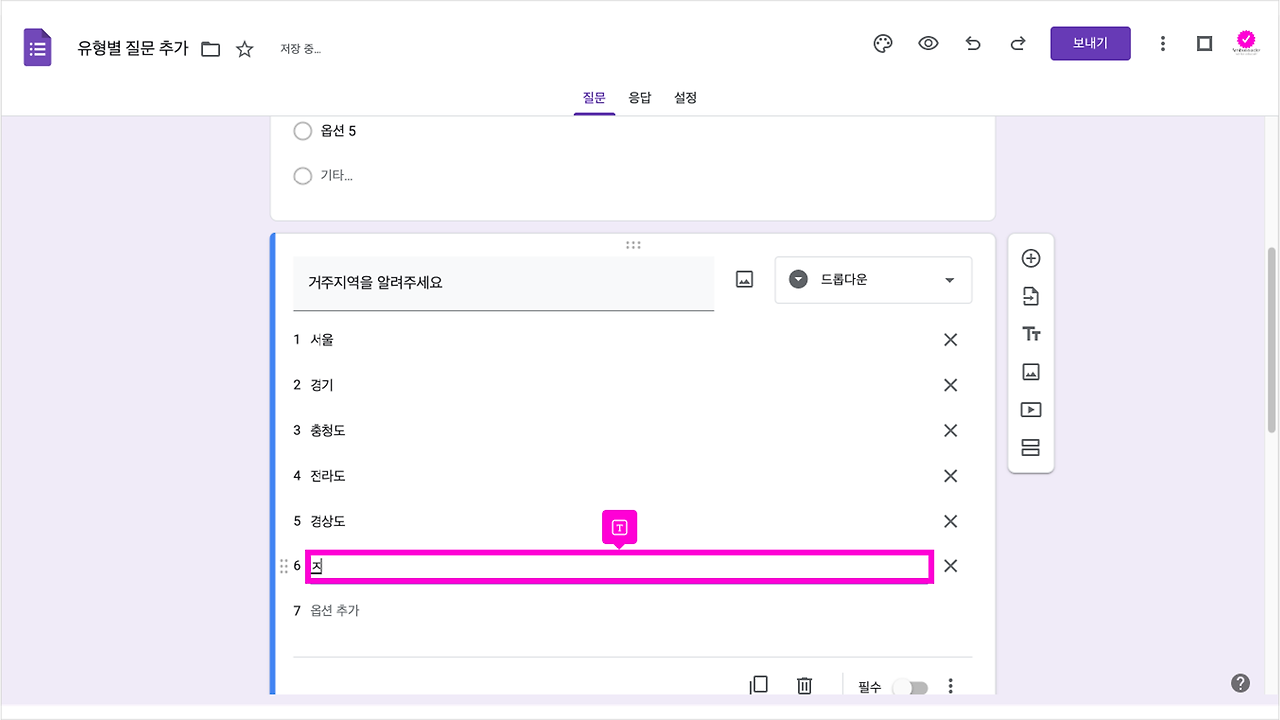Remove the 서울 option with its X
Screen dimensions: 1280x720
950,340
